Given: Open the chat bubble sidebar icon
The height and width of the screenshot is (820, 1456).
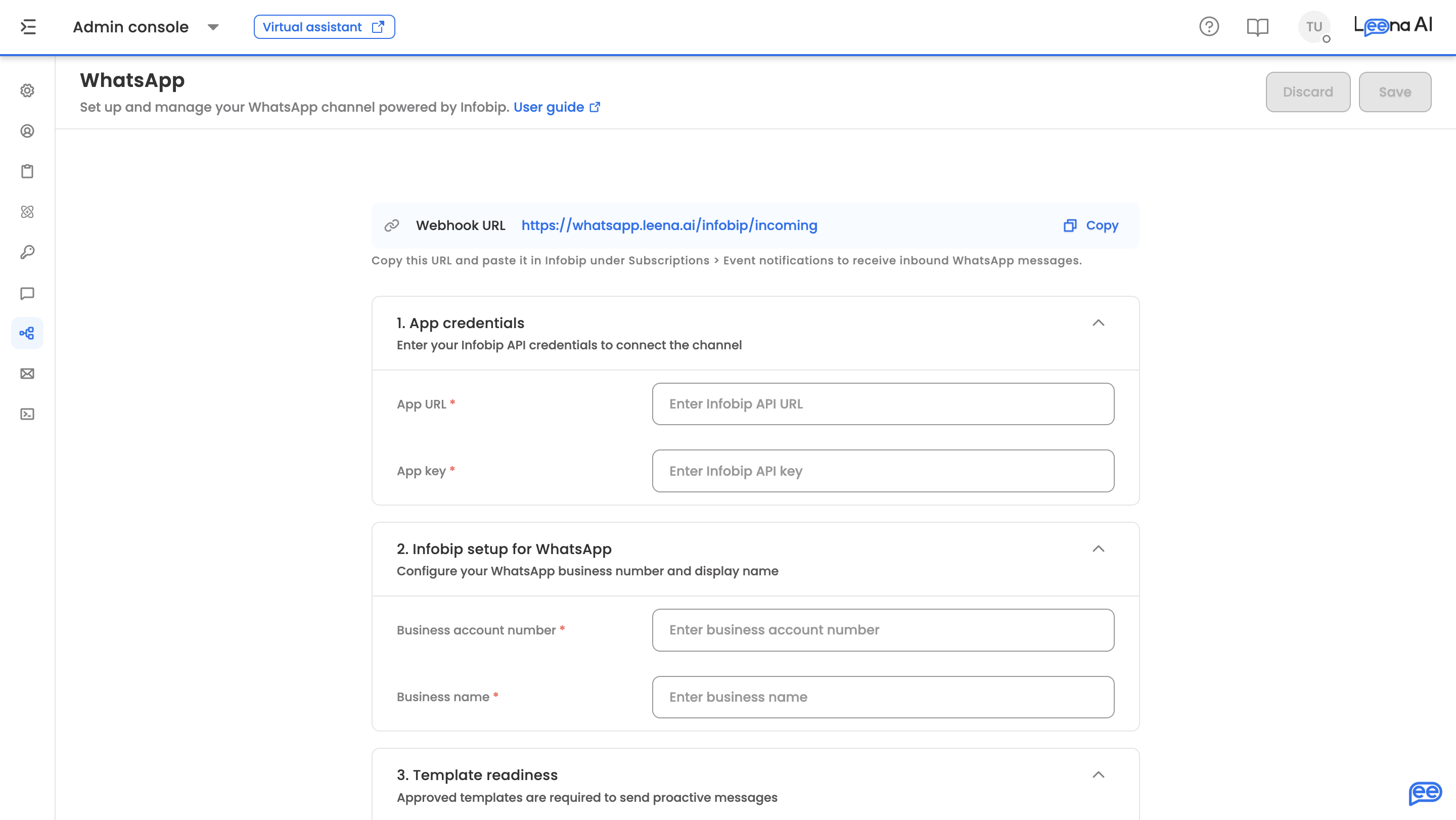Looking at the screenshot, I should point(27,293).
